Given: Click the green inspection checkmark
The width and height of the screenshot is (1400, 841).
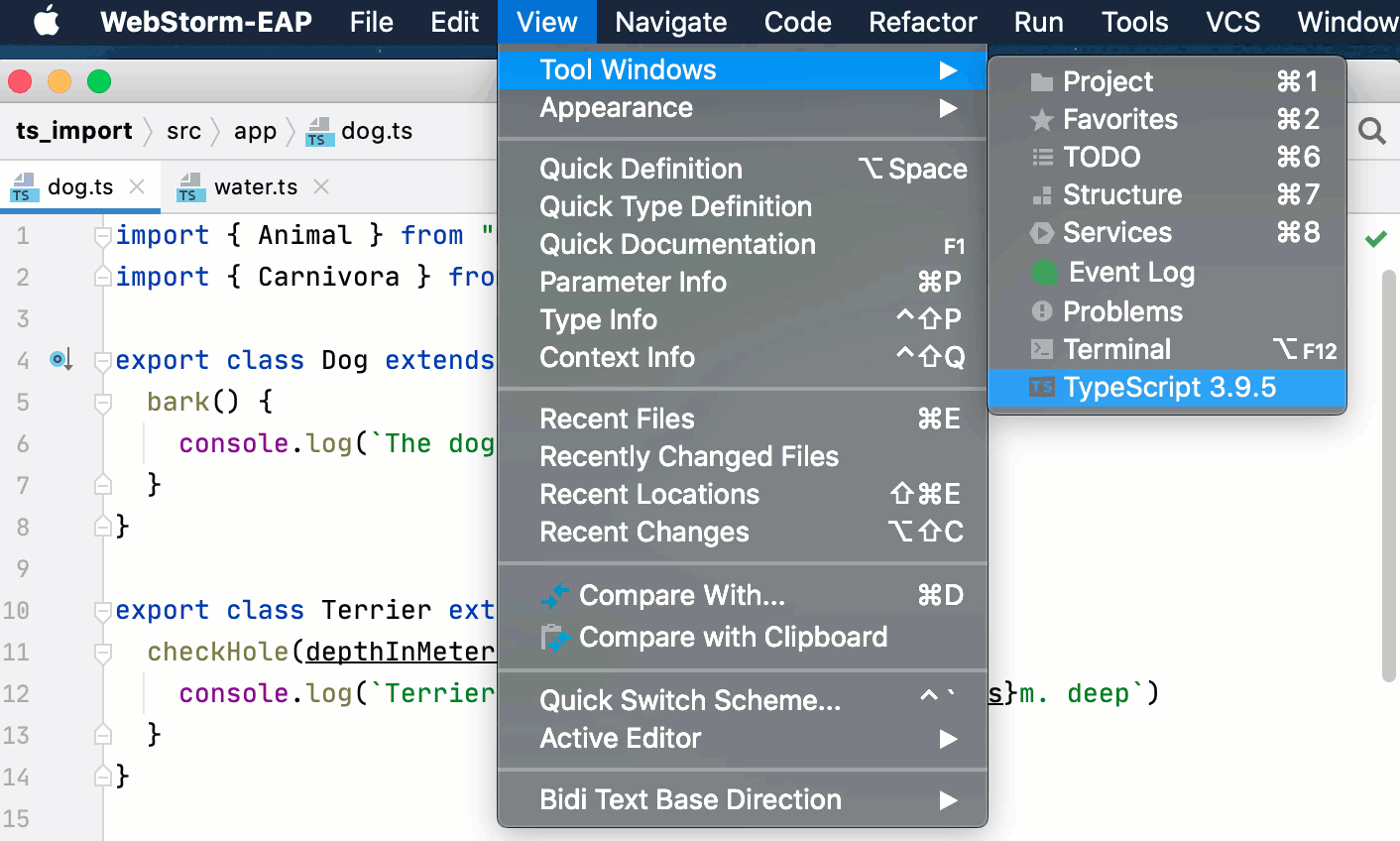Looking at the screenshot, I should coord(1376,238).
